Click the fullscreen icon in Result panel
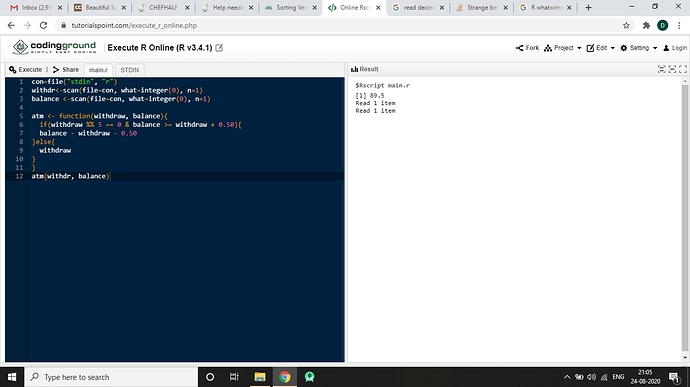The width and height of the screenshot is (690, 387). 683,69
